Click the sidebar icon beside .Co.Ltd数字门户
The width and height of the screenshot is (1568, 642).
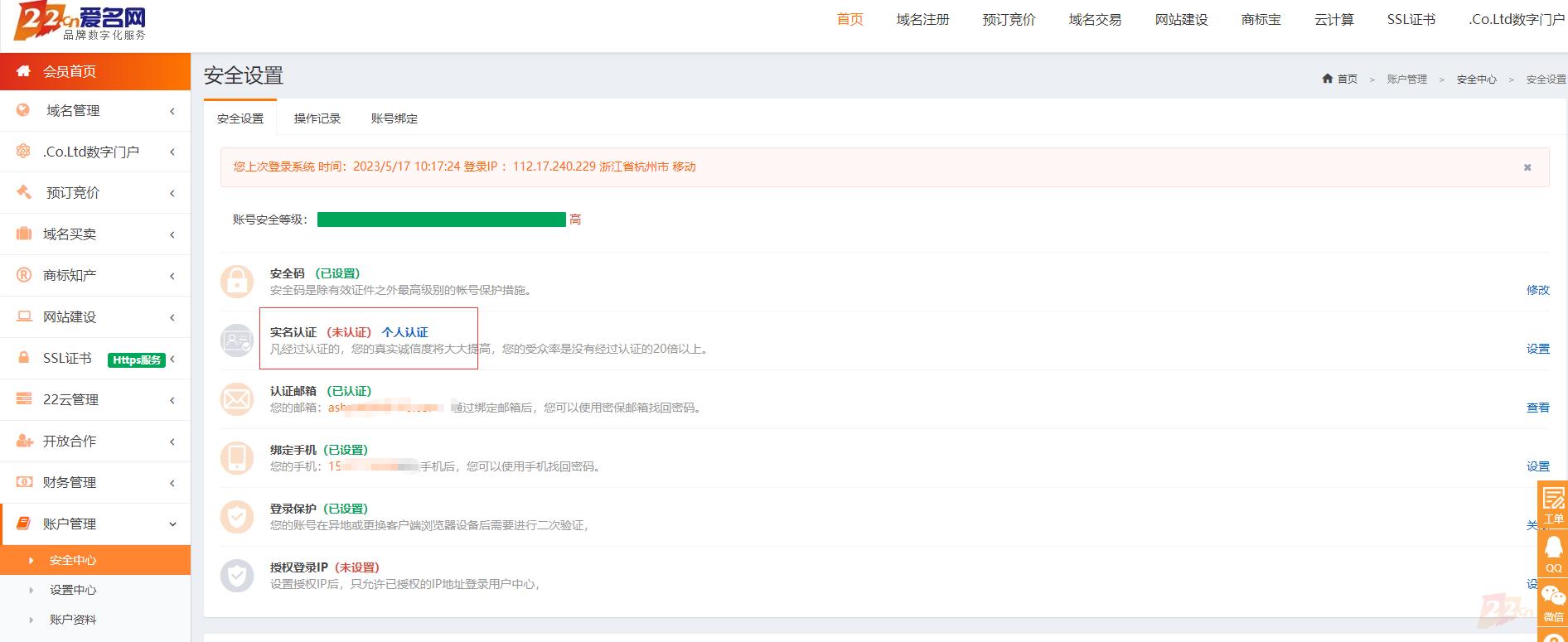pyautogui.click(x=23, y=151)
